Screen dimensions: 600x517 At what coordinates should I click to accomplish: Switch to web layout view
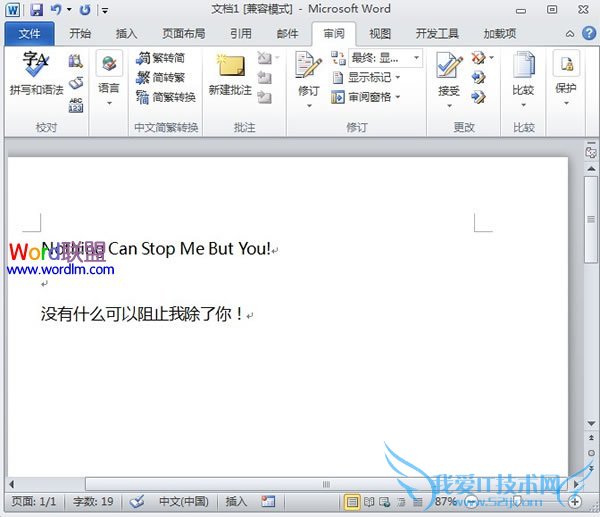pyautogui.click(x=385, y=502)
